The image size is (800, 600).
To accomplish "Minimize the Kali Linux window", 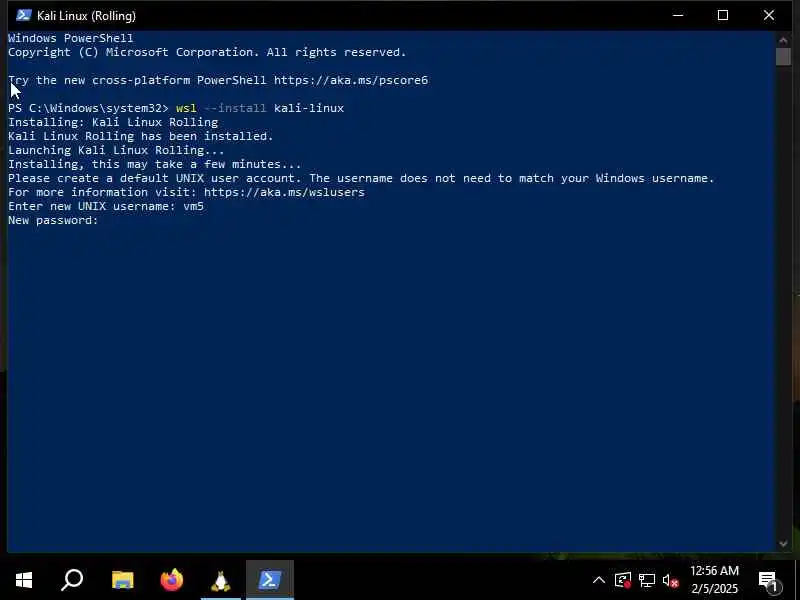I will coord(678,15).
